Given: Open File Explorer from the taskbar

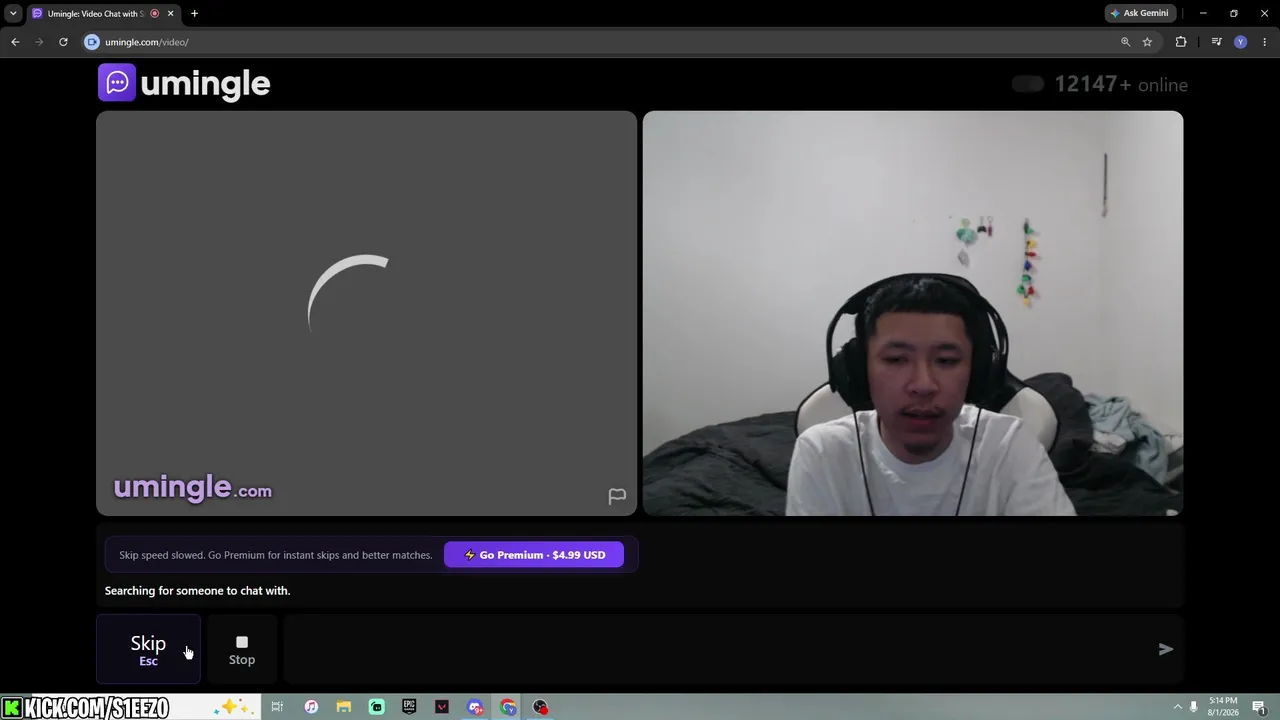Looking at the screenshot, I should 344,707.
